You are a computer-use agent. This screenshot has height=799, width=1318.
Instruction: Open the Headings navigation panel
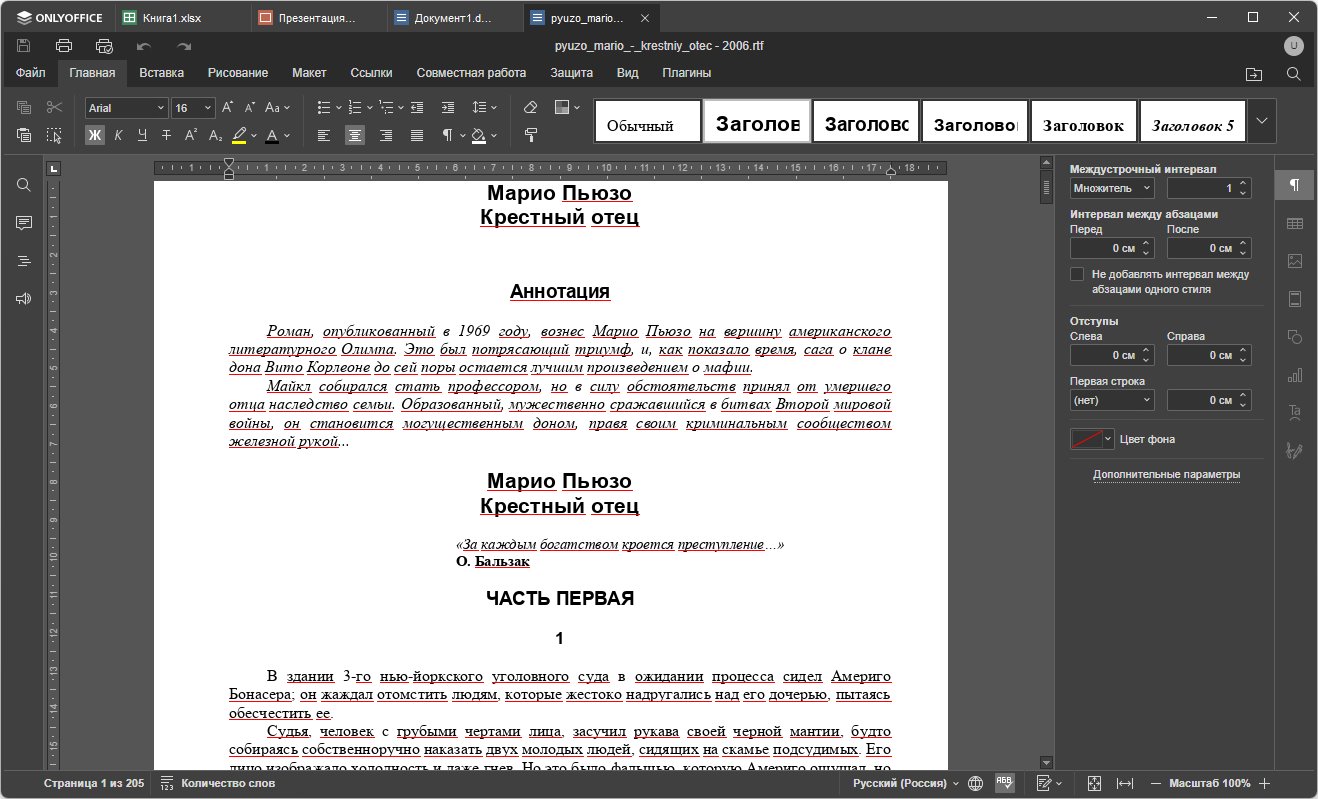click(x=24, y=261)
